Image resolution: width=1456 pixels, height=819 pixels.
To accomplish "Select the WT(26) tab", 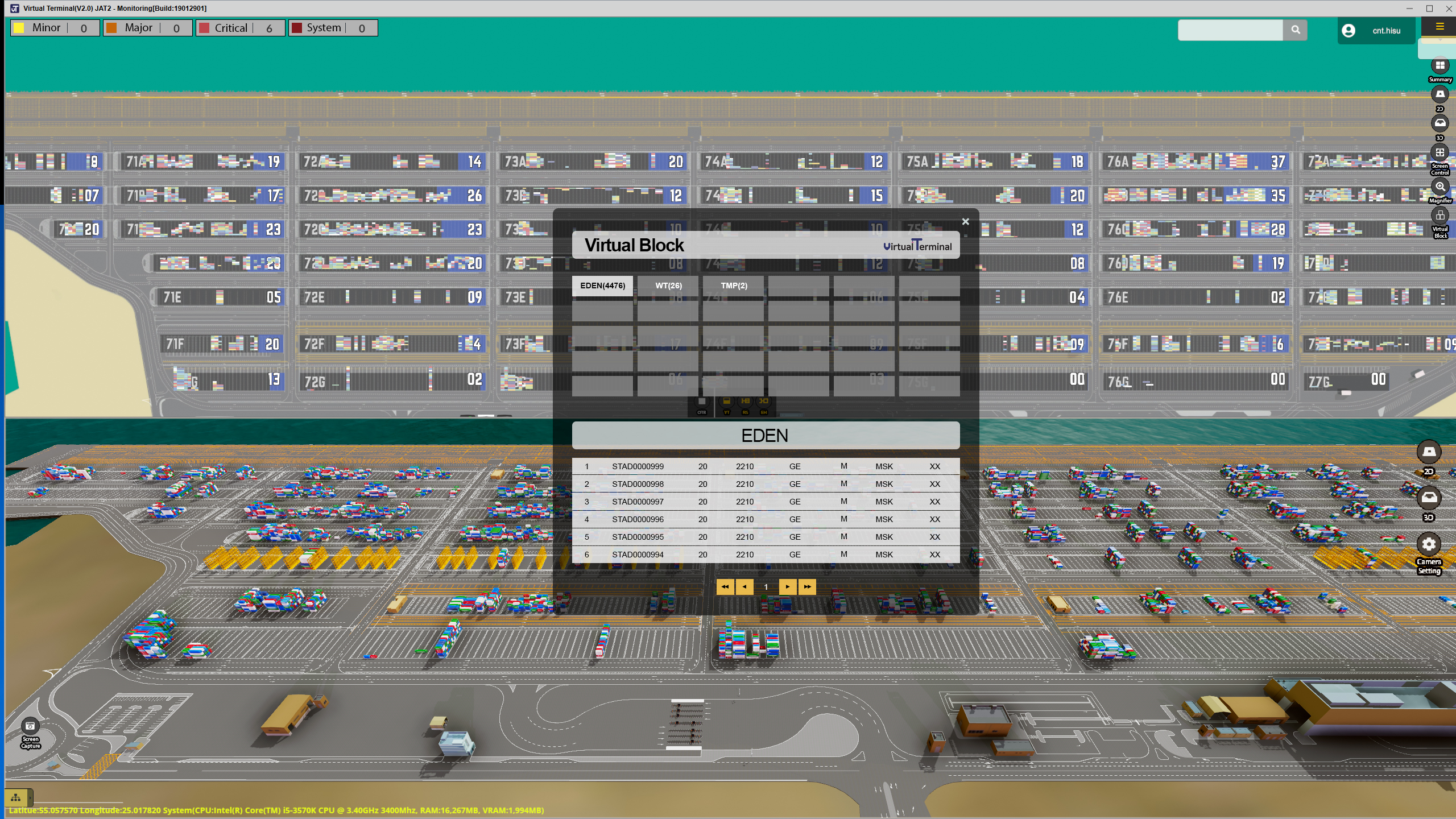I will coord(668,286).
